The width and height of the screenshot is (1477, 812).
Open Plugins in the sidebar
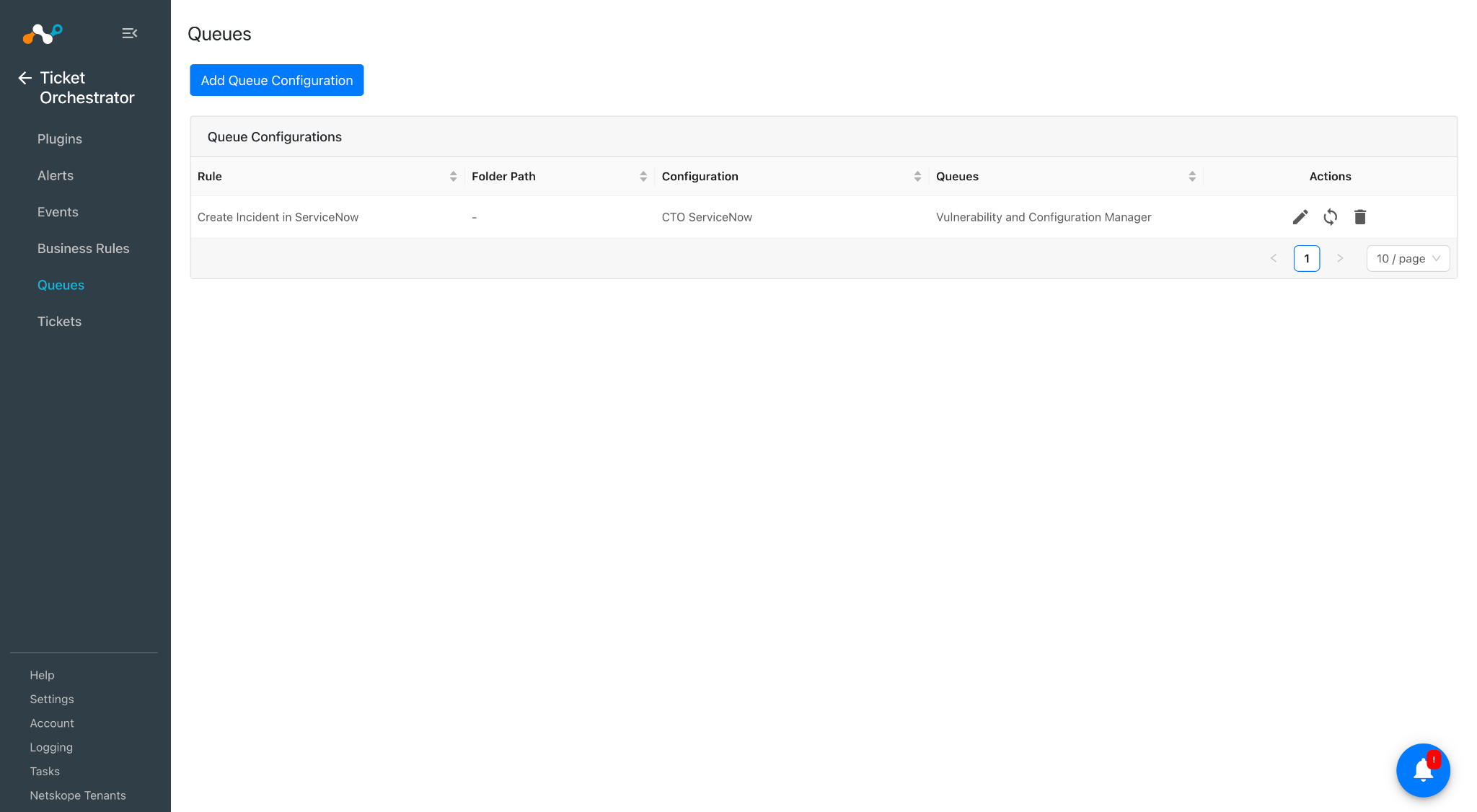tap(60, 139)
